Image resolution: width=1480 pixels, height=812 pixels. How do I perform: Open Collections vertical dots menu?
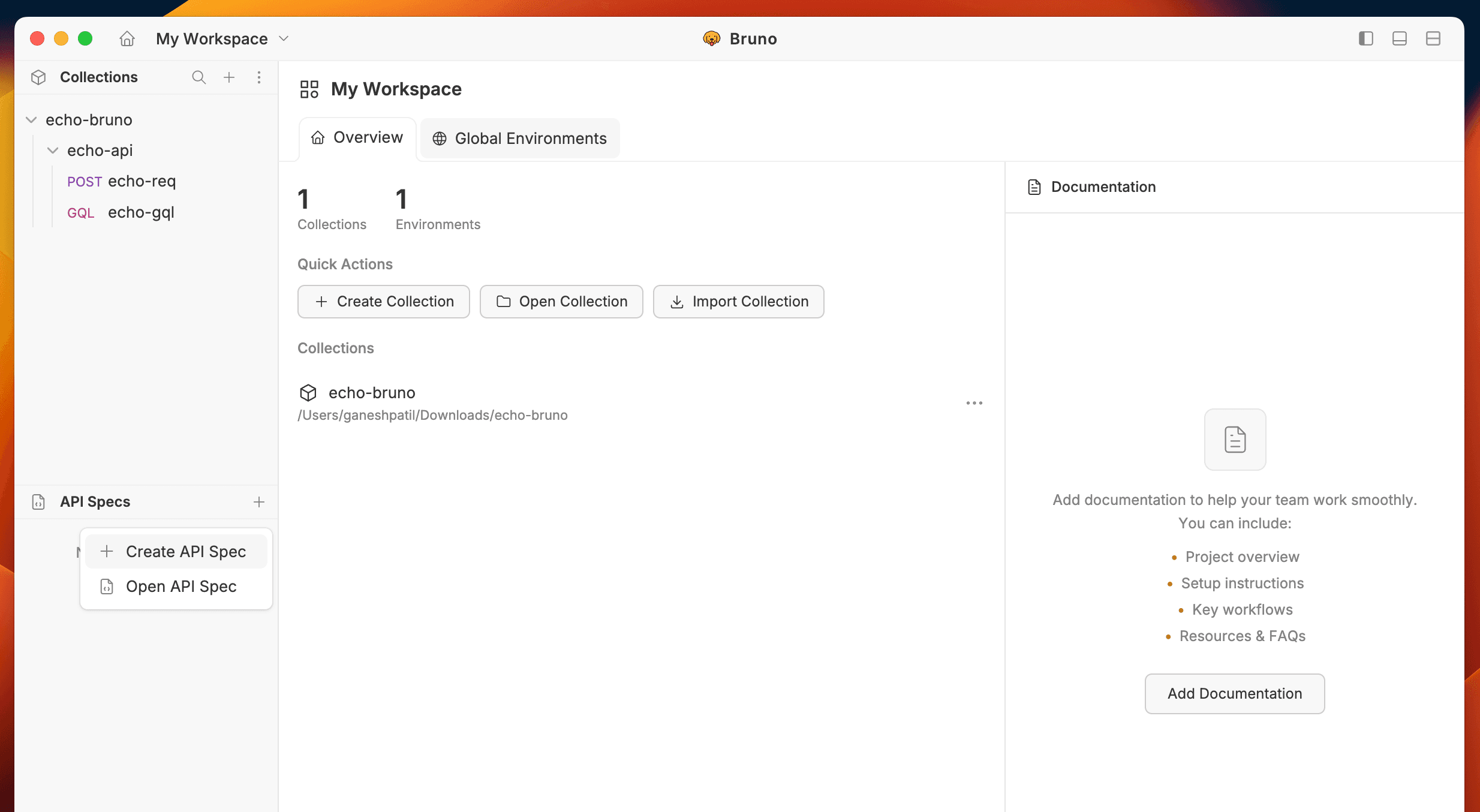[x=259, y=77]
